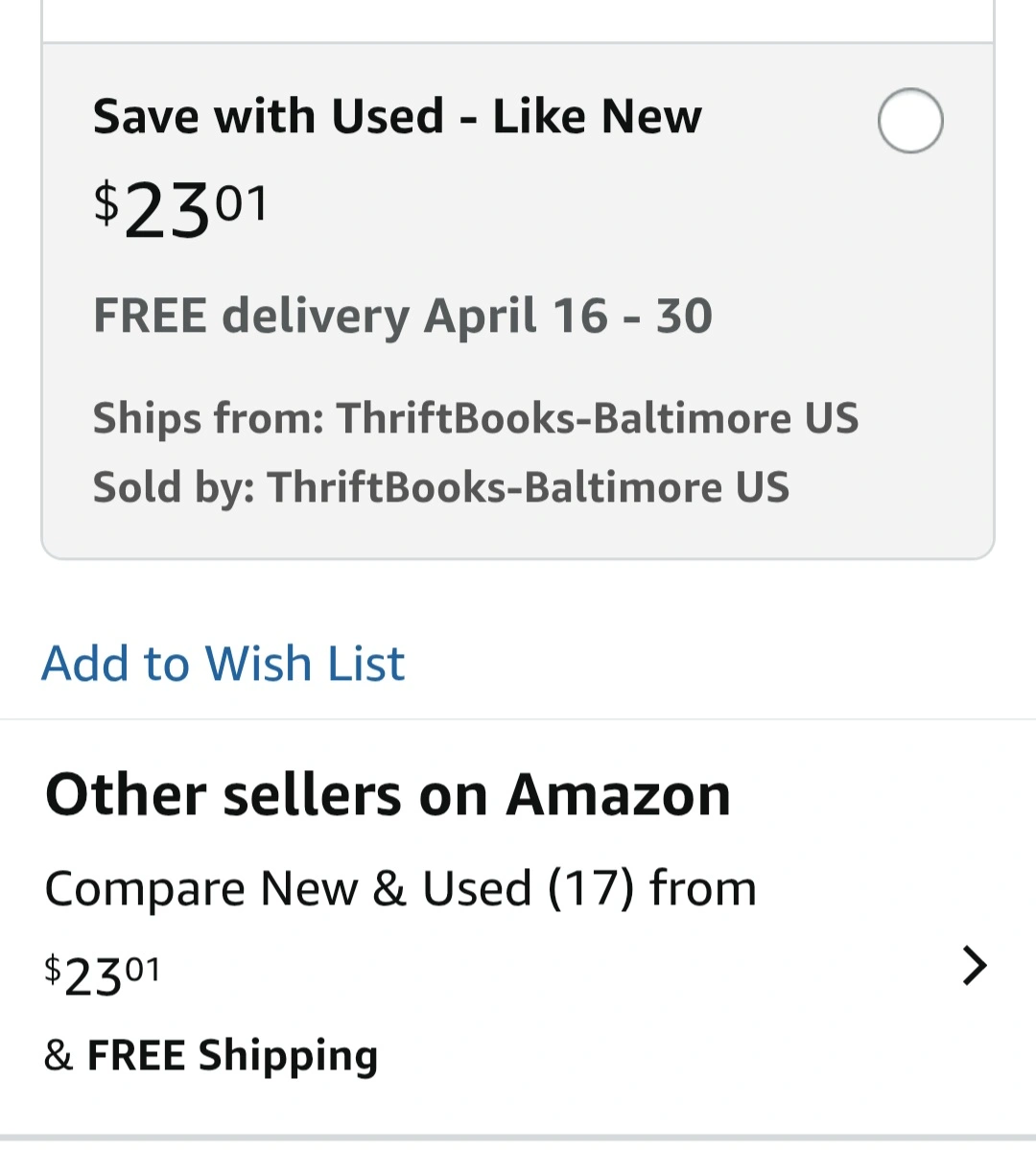Click the Sold by label
Viewport: 1036px width, 1150px height.
[174, 487]
